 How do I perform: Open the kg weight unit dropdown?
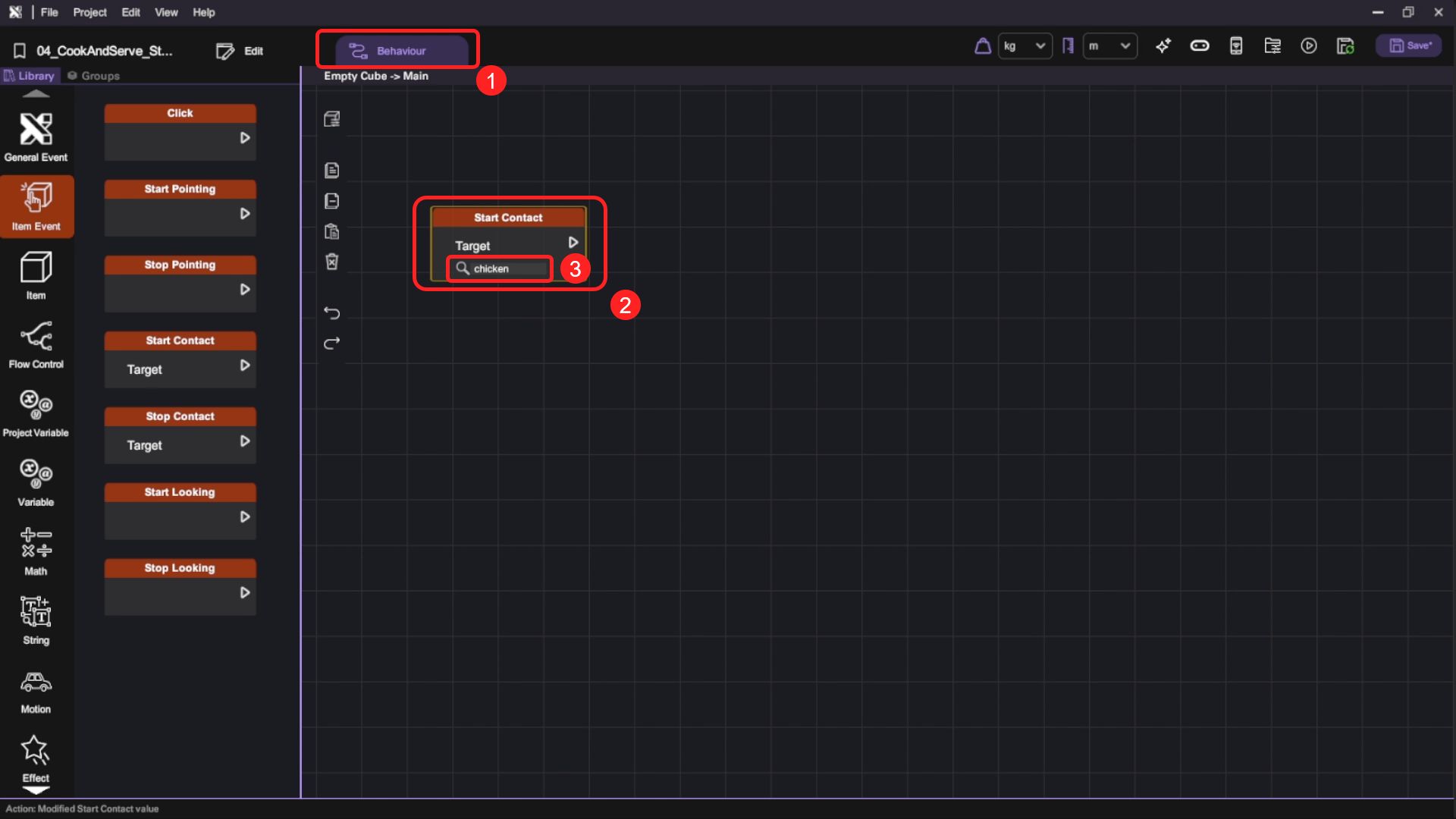coord(1025,46)
